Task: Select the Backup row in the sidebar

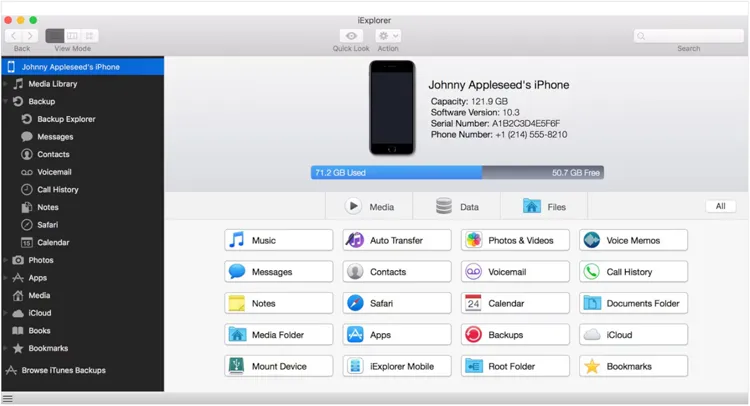Action: (x=83, y=101)
